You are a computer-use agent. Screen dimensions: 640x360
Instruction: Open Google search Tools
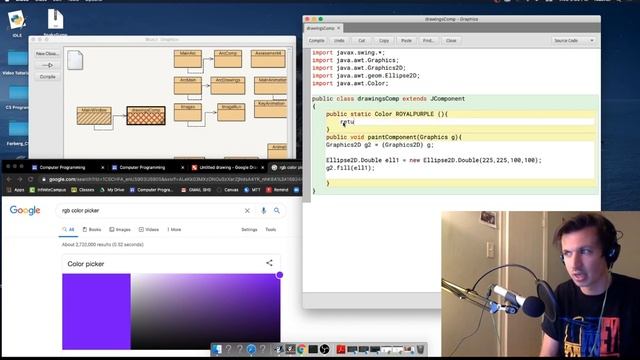[271, 230]
